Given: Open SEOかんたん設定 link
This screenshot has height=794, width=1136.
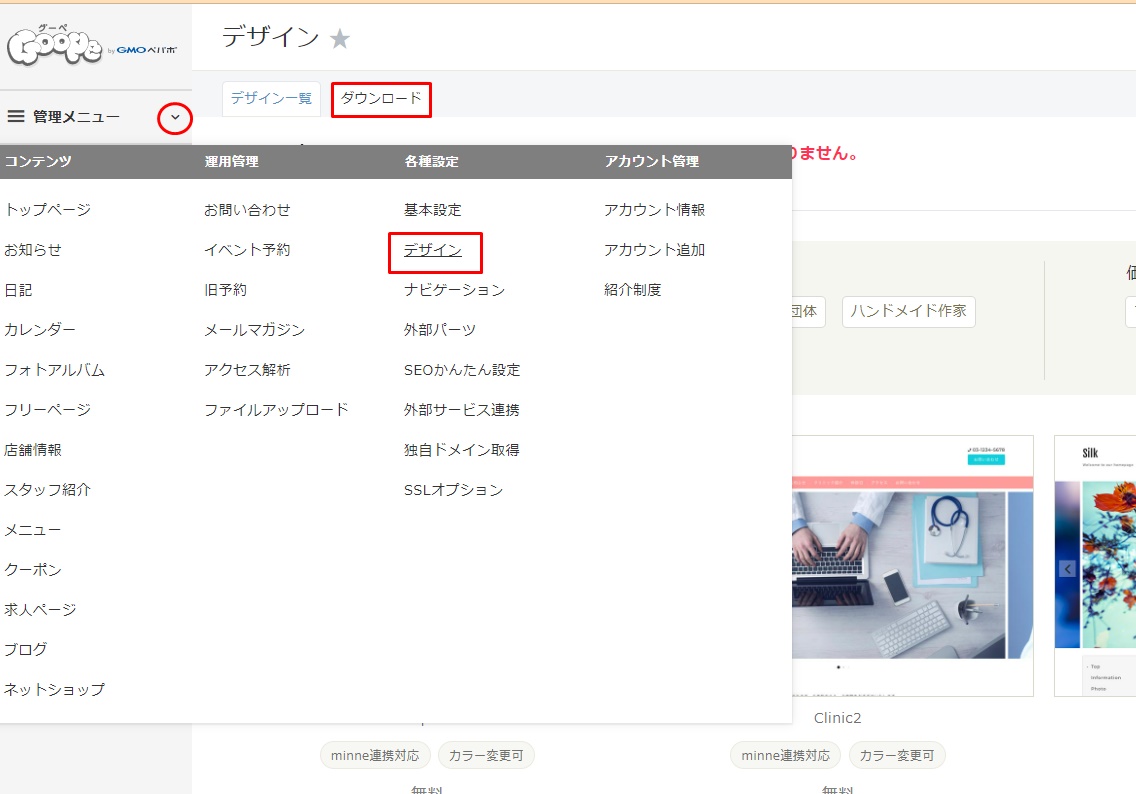Looking at the screenshot, I should tap(462, 369).
